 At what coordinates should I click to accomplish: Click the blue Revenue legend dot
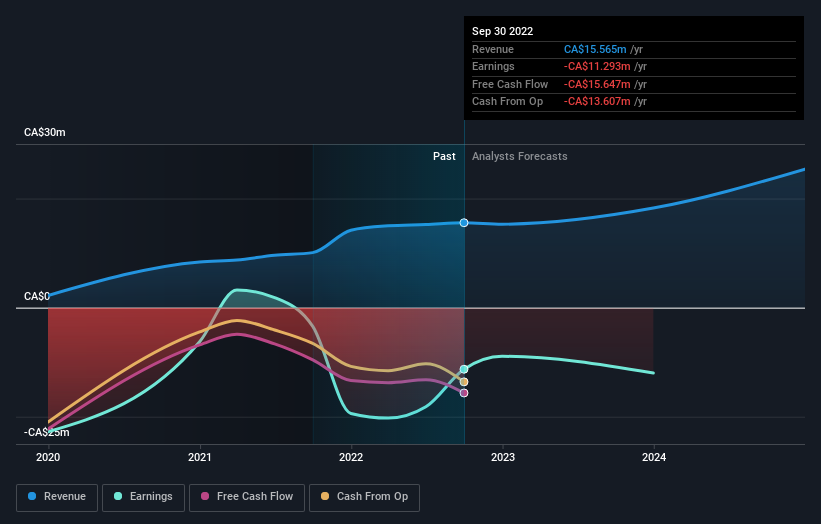click(32, 496)
